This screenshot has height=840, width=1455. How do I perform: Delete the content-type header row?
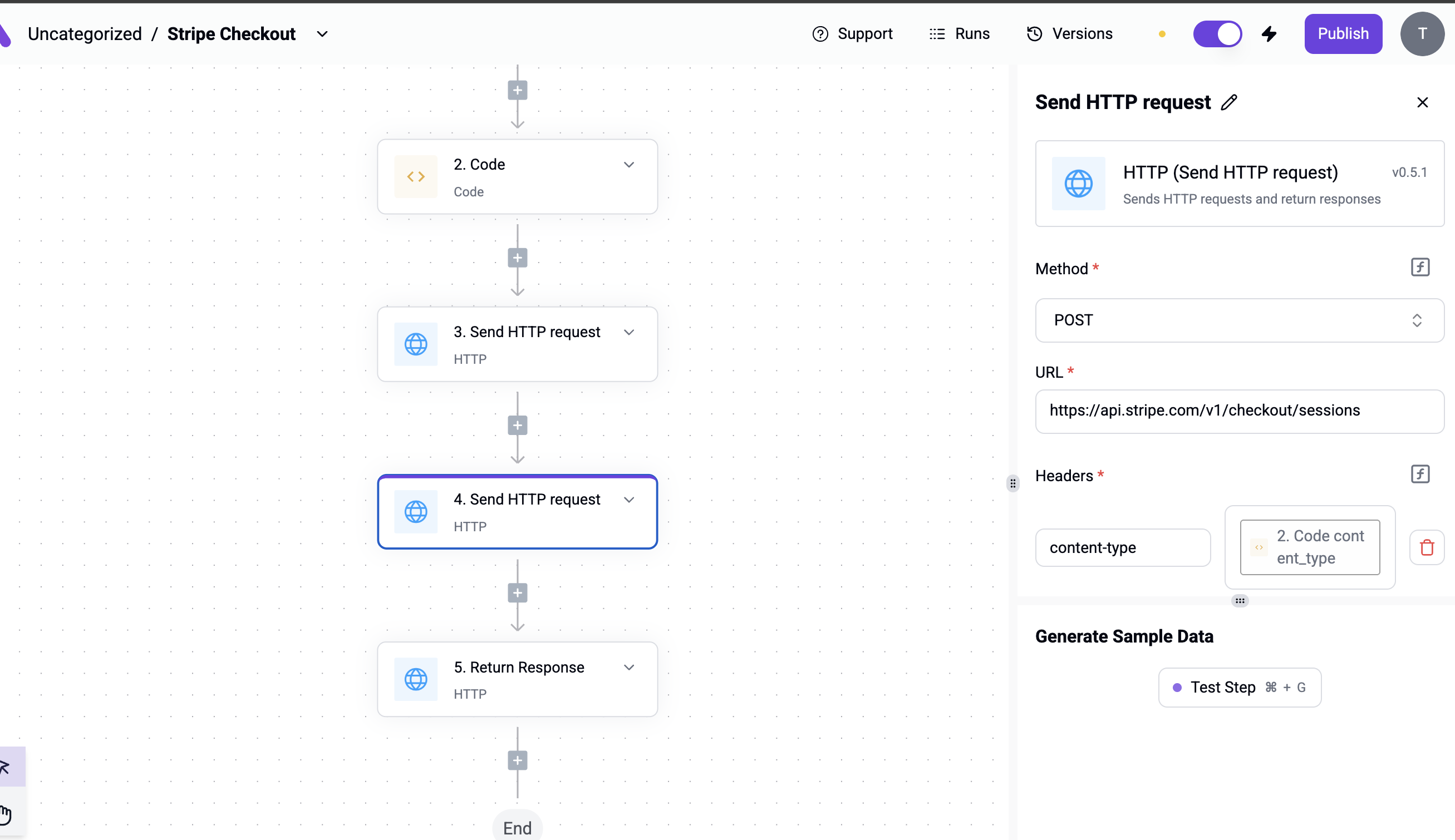coord(1426,547)
